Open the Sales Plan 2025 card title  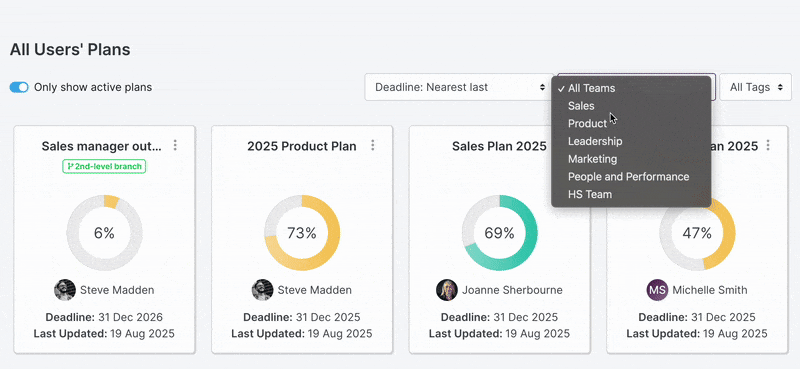coord(499,146)
